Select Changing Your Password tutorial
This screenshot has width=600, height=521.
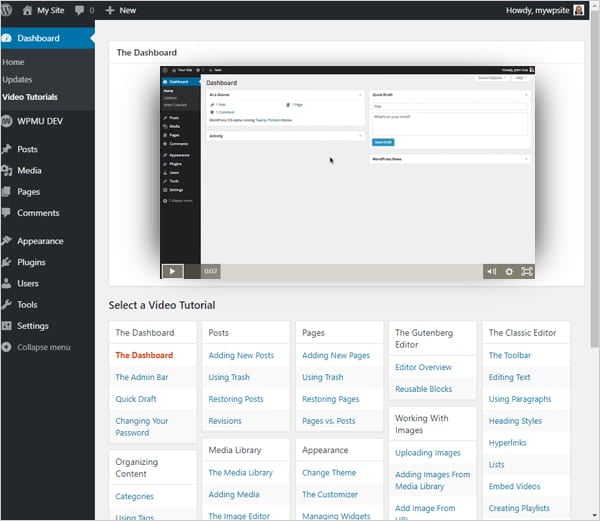(142, 427)
